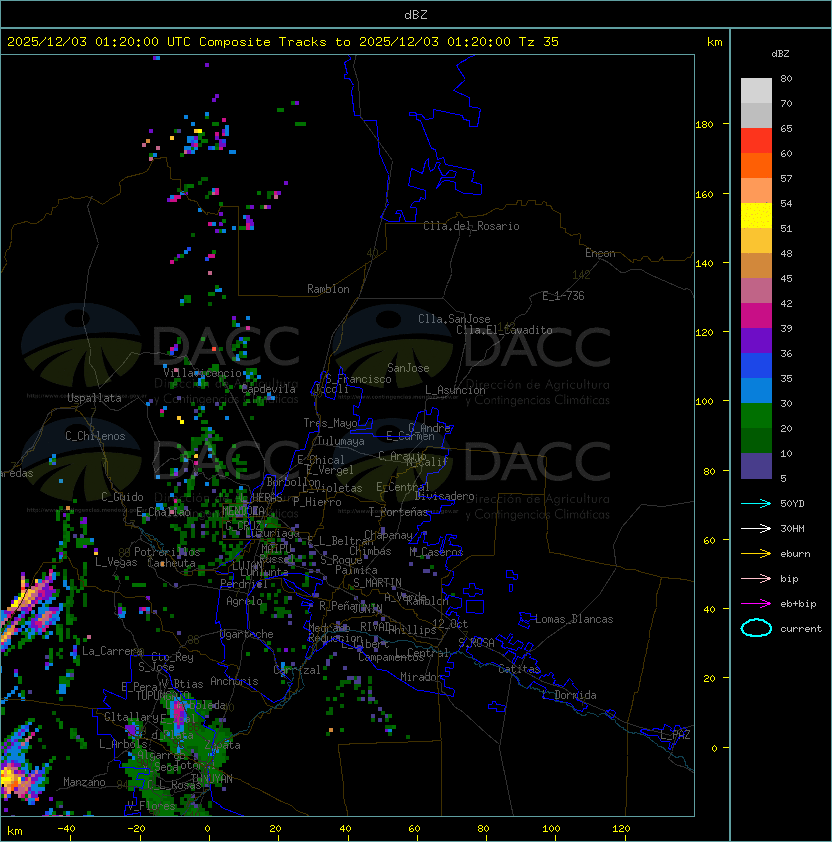The image size is (832, 842).
Task: Click the magenta eb+bip arrow in legend
Action: pyautogui.click(x=756, y=604)
